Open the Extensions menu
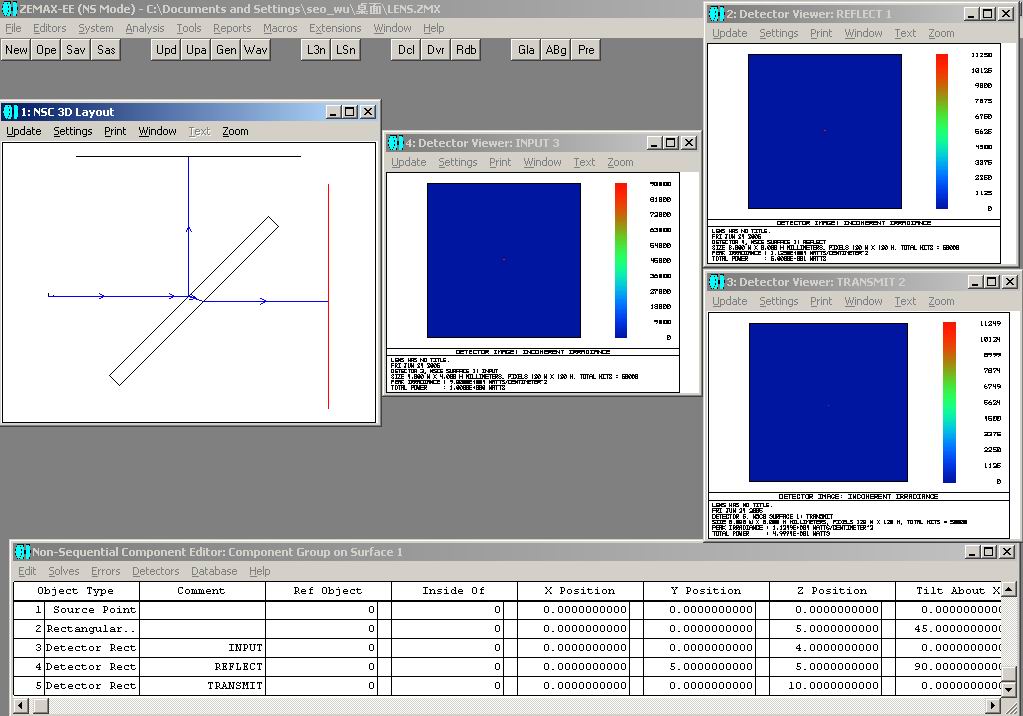 pos(335,28)
